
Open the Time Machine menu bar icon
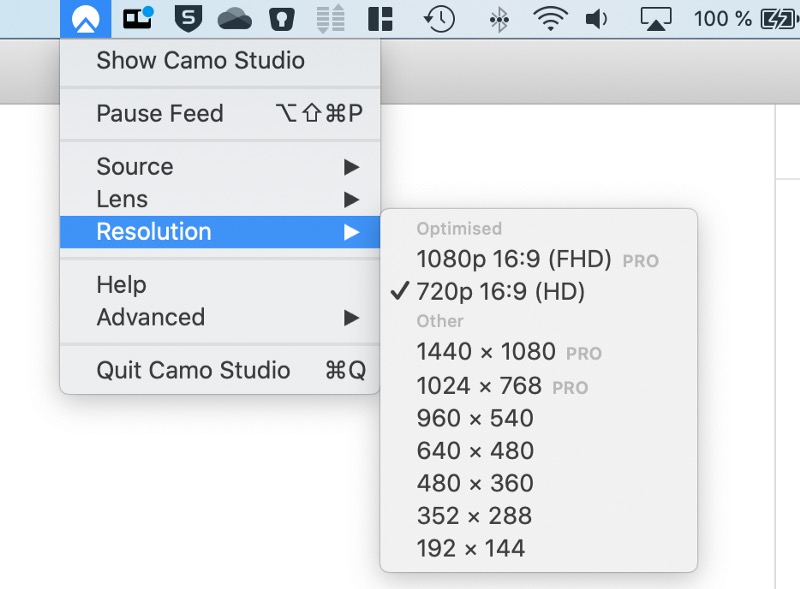(x=439, y=19)
